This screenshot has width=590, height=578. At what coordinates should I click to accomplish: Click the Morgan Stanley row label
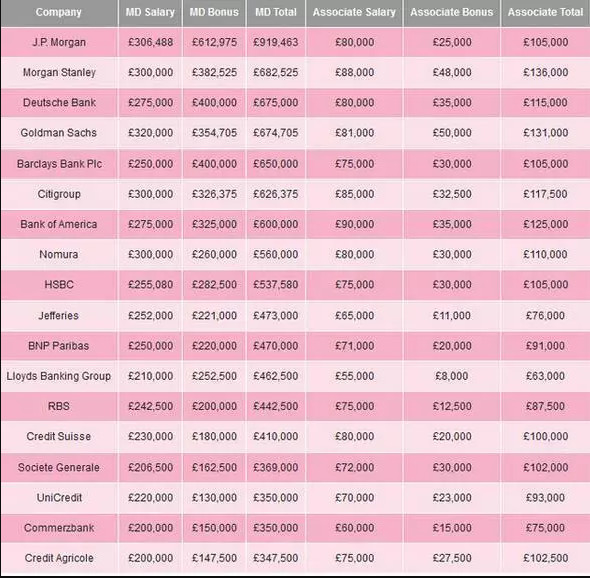(x=59, y=72)
